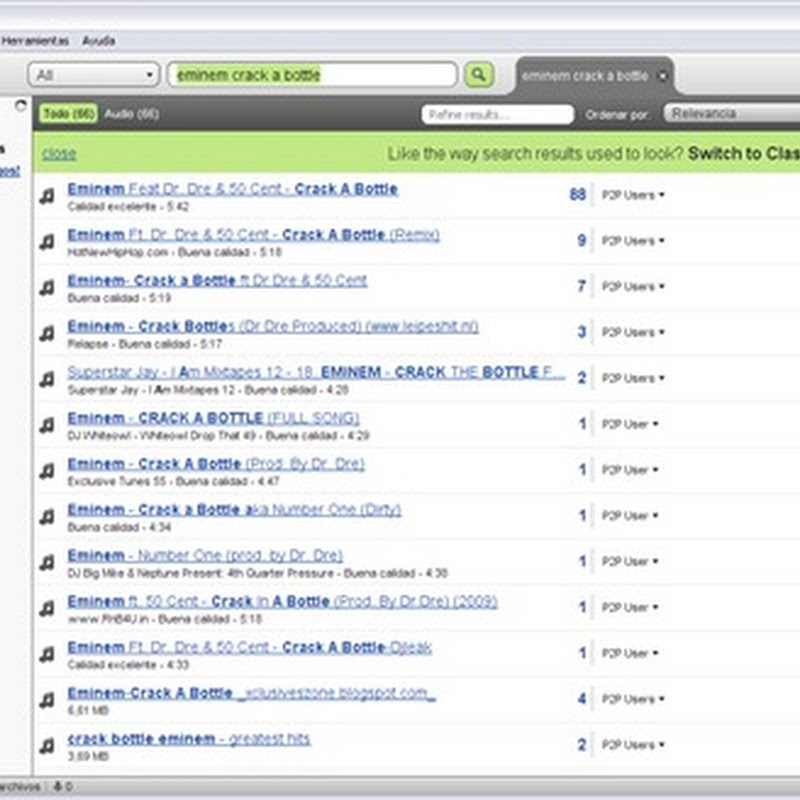This screenshot has height=800, width=800.
Task: Click music note icon for 'Crack Bottles' result
Action: click(x=47, y=334)
